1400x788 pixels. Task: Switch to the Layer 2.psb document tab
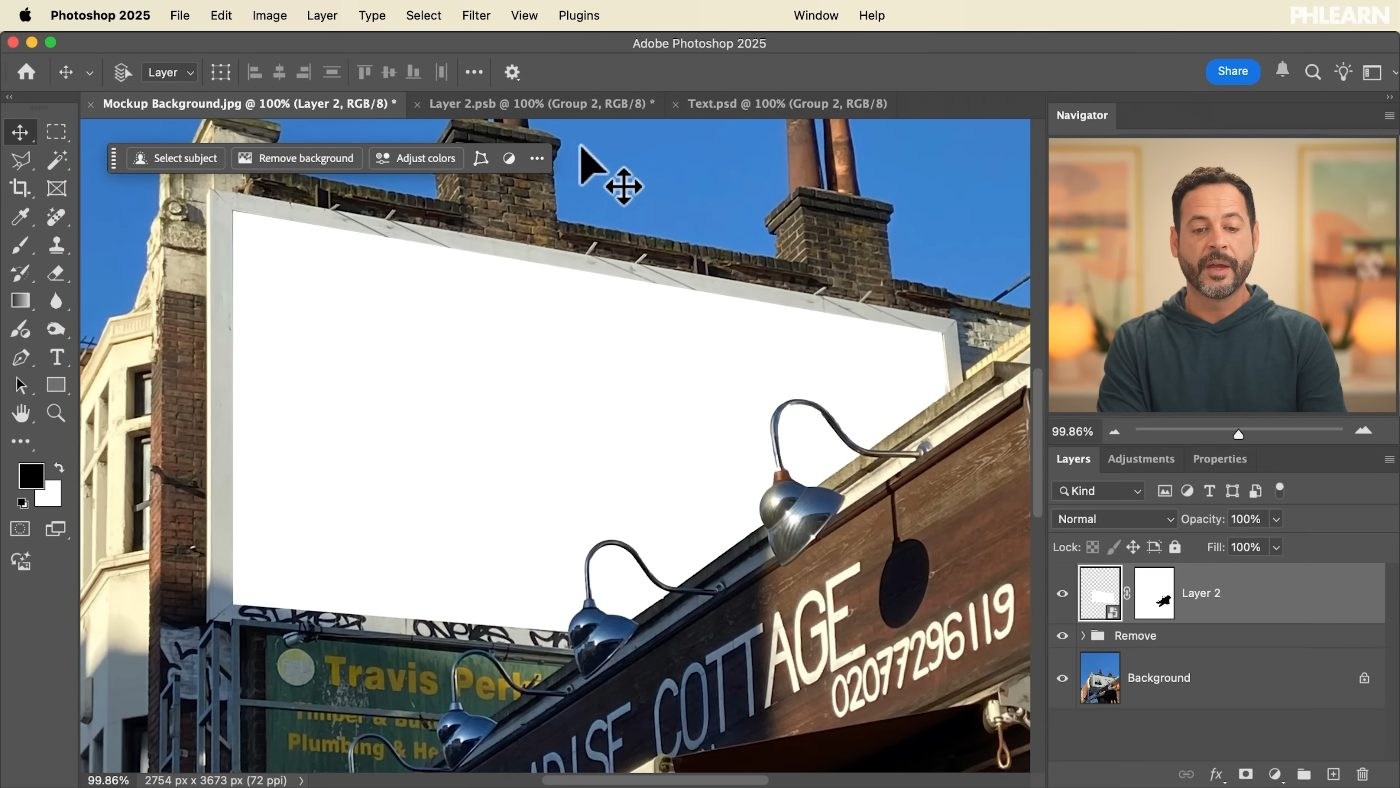click(x=541, y=104)
